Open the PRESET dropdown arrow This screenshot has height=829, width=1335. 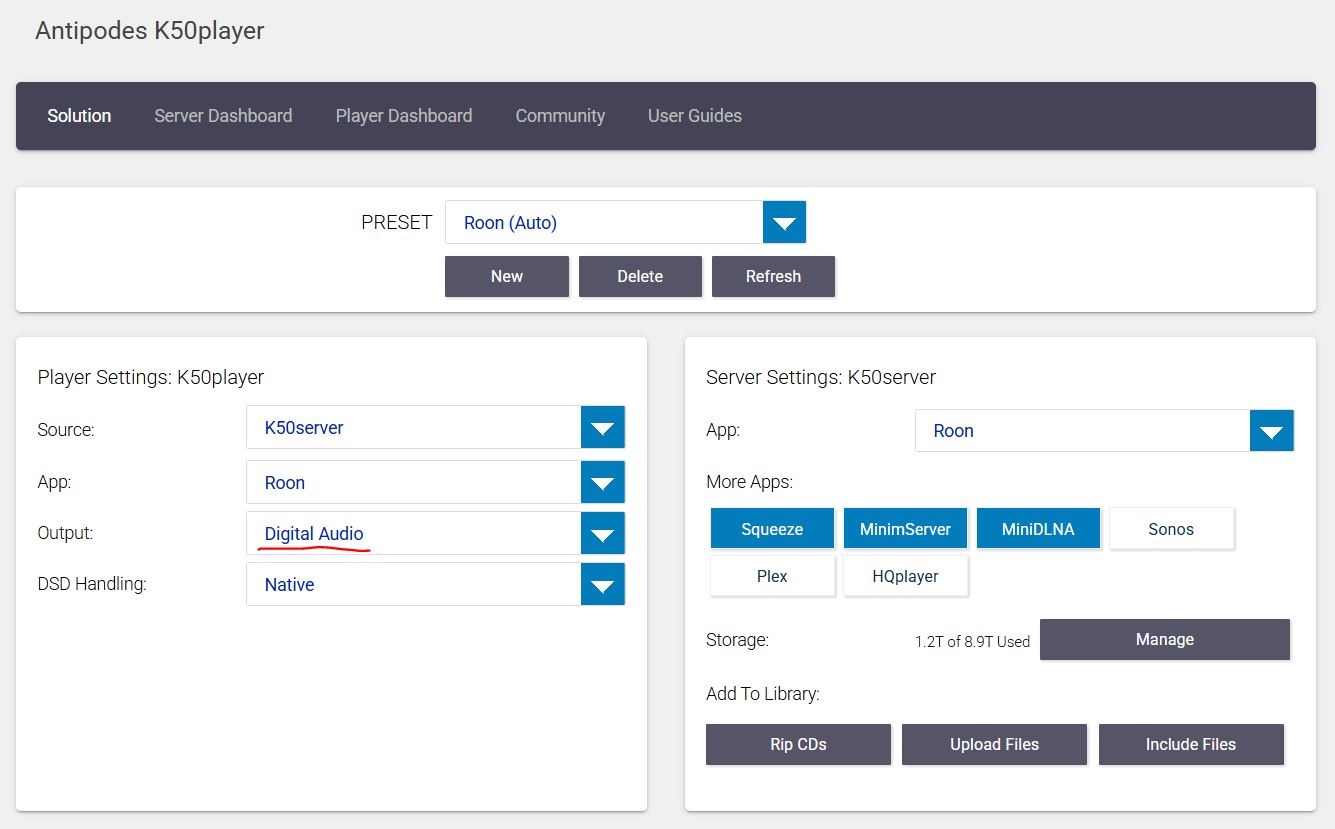tap(784, 222)
